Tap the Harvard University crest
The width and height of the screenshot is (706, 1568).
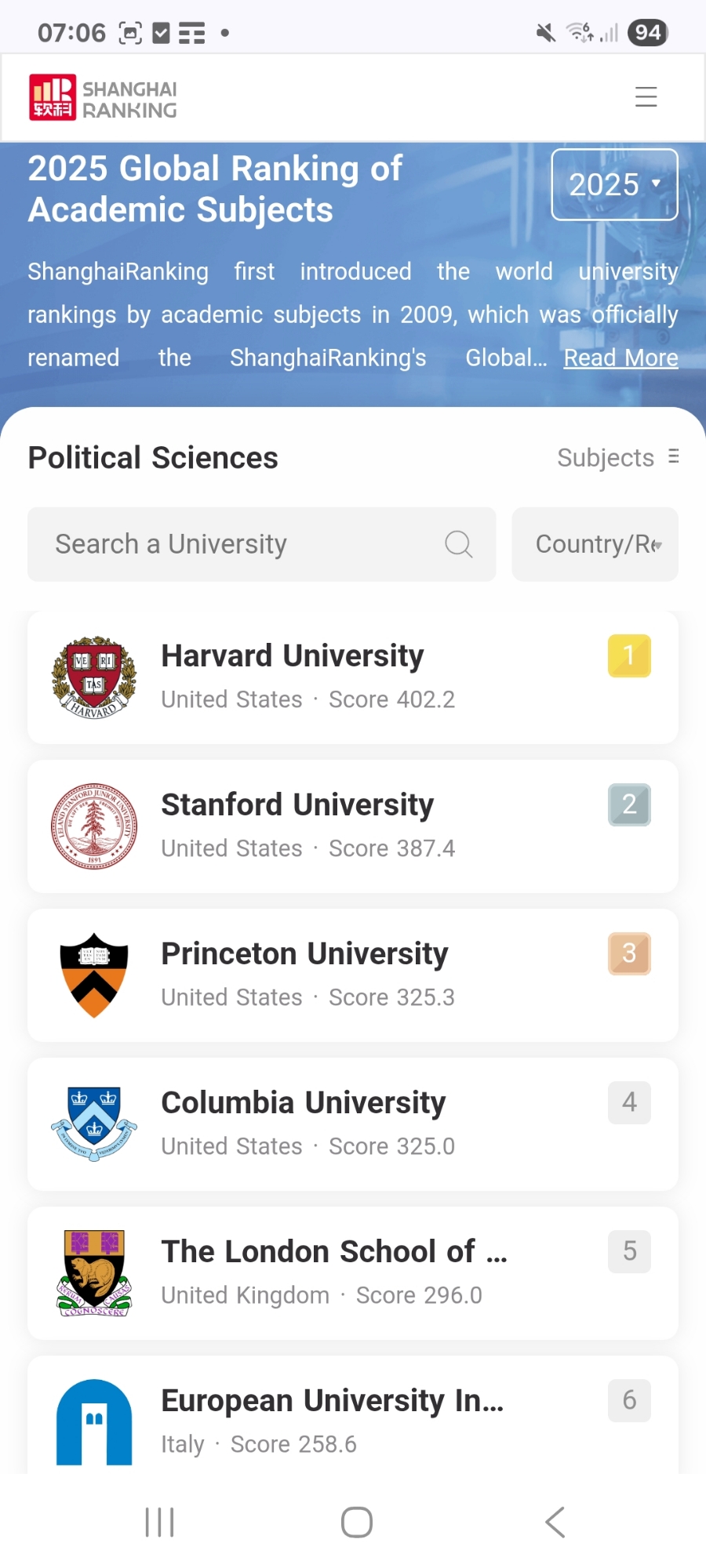(x=94, y=677)
